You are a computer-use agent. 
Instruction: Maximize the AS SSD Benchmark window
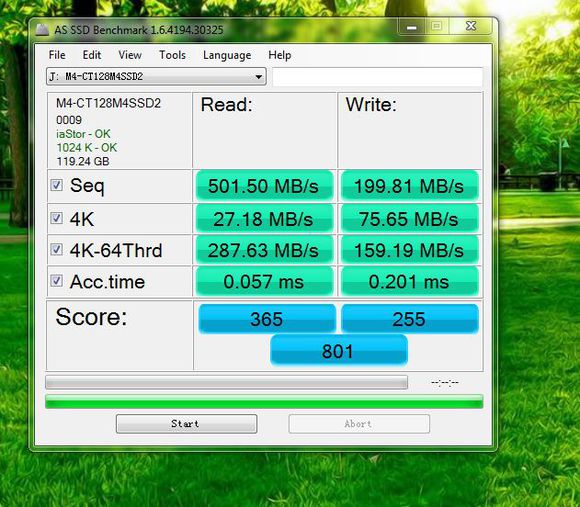436,27
